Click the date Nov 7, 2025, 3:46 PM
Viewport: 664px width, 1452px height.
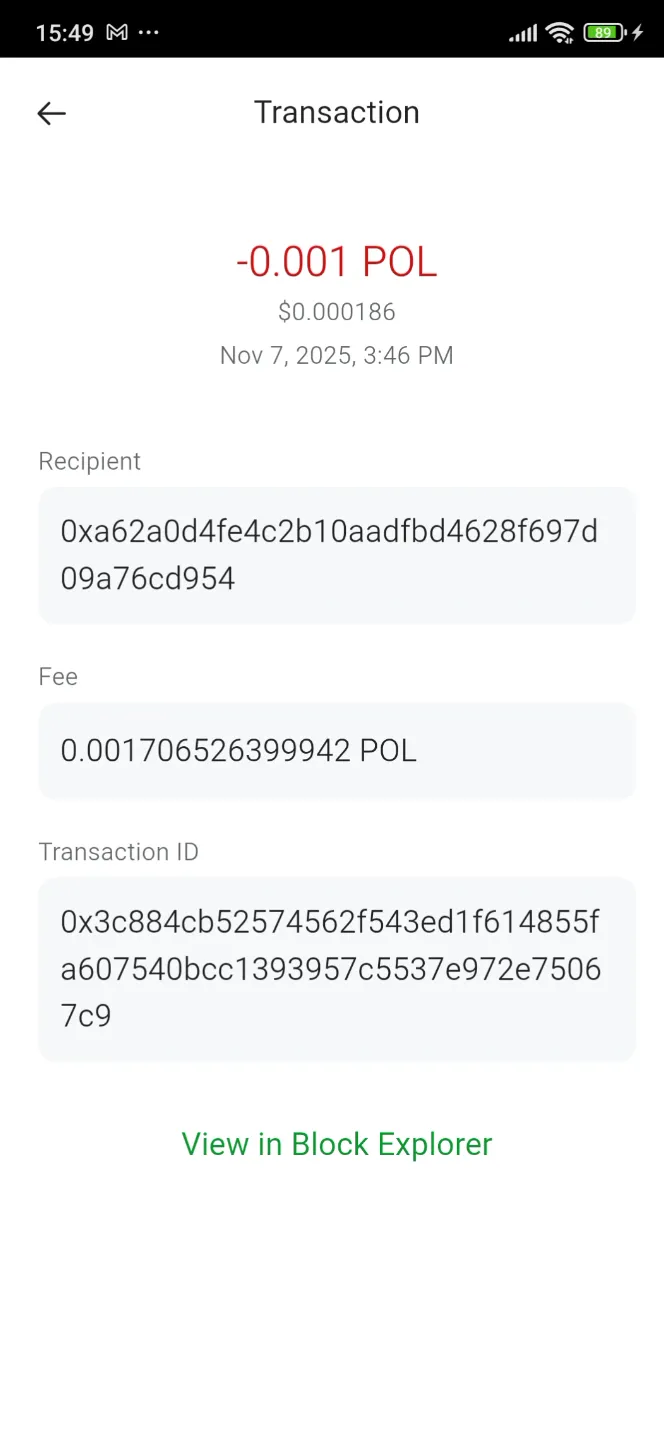(x=337, y=355)
